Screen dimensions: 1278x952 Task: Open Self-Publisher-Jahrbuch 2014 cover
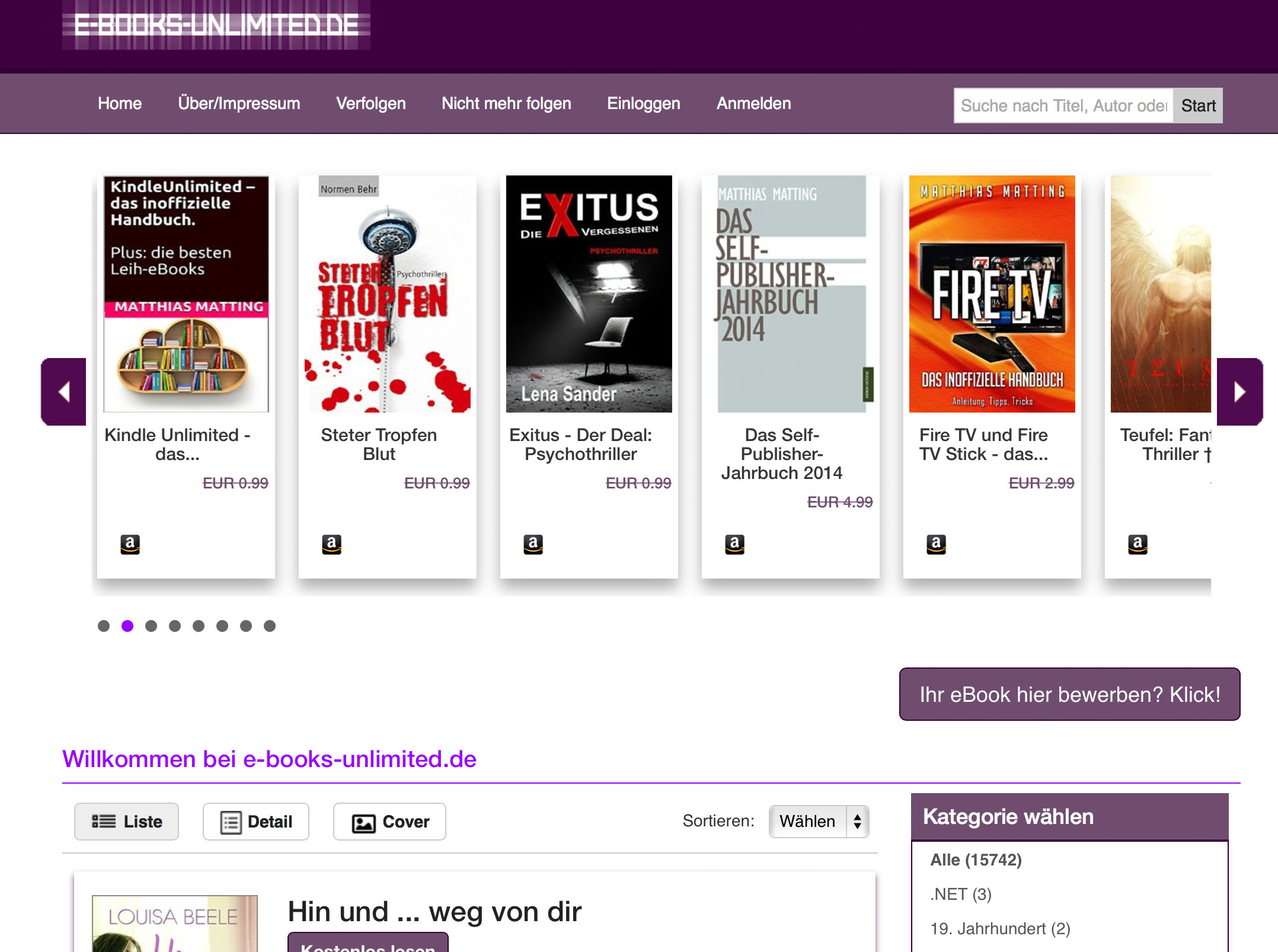coord(791,293)
